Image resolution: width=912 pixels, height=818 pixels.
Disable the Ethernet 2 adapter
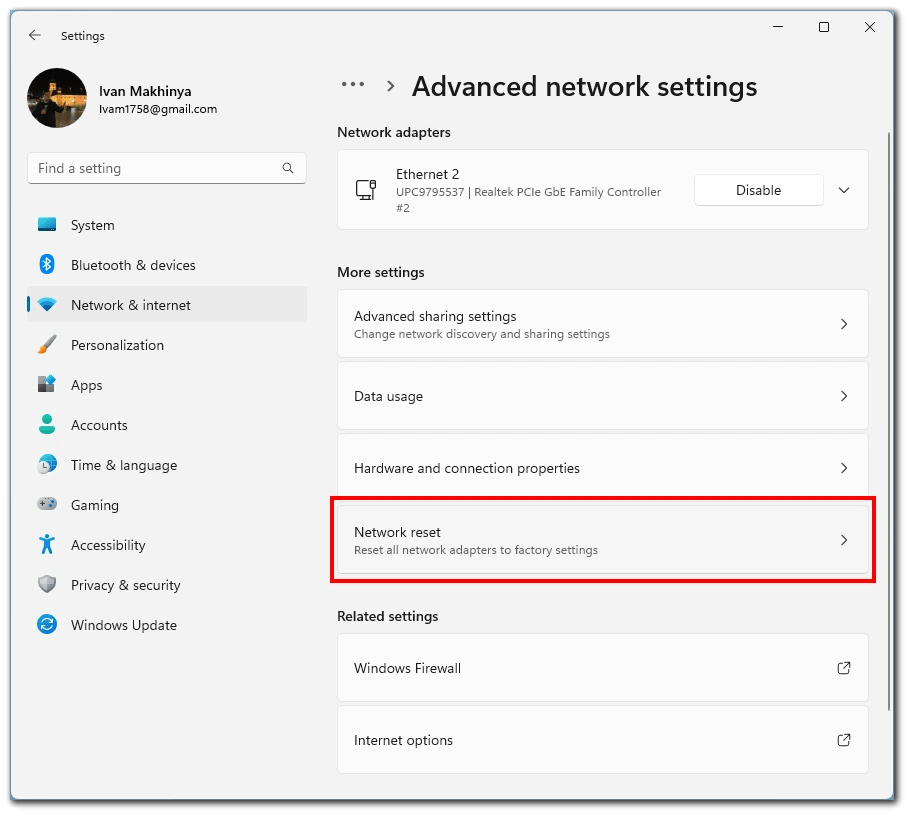[758, 190]
